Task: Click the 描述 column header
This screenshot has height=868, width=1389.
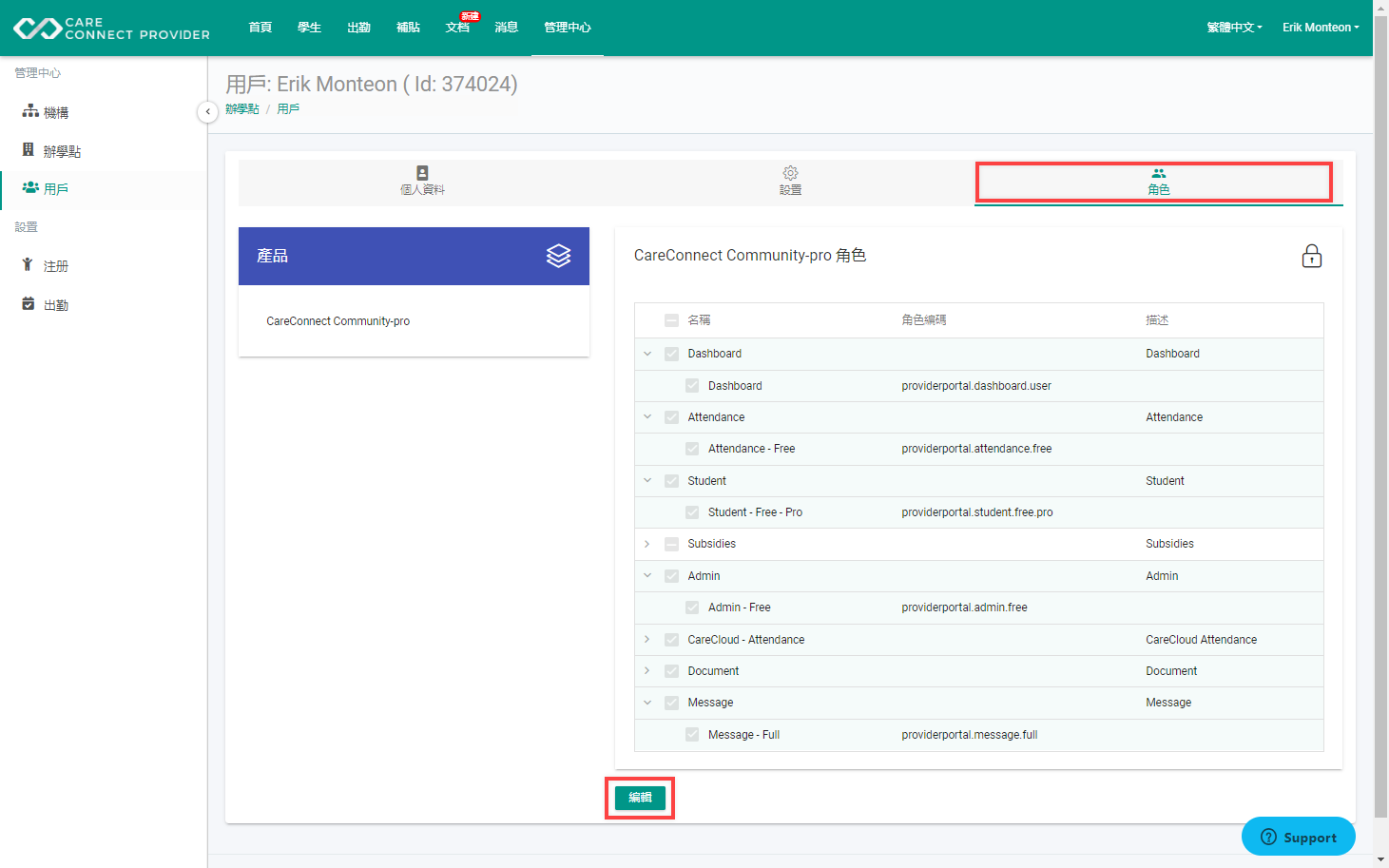Action: click(1157, 320)
